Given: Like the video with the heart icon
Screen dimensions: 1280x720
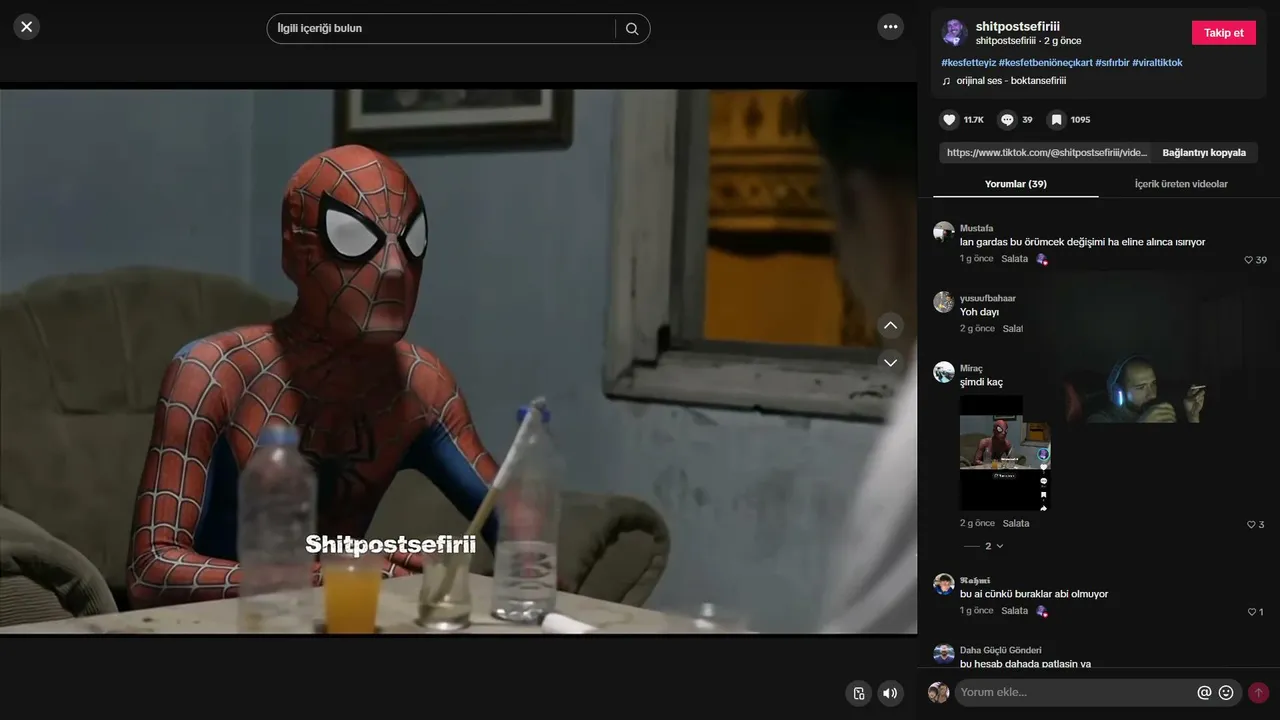Looking at the screenshot, I should click(949, 120).
